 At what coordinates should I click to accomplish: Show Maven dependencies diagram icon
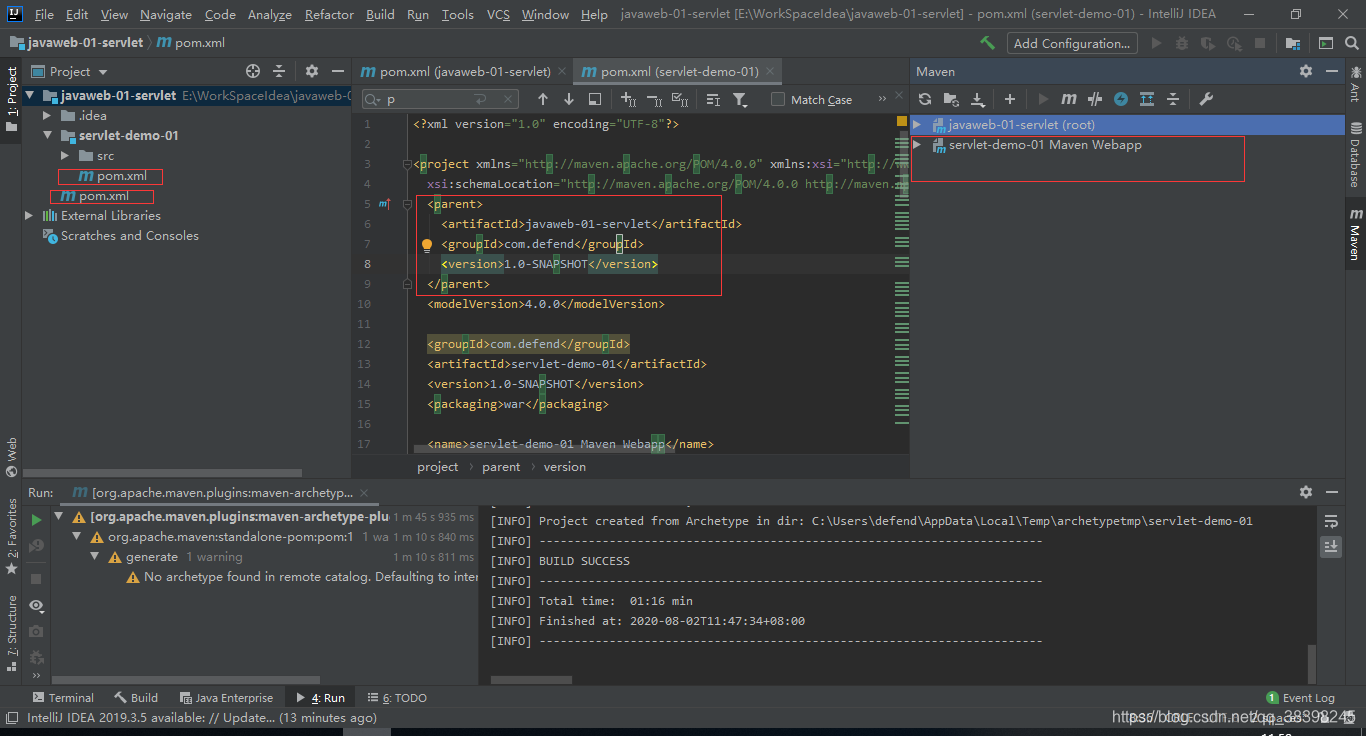pyautogui.click(x=1147, y=99)
